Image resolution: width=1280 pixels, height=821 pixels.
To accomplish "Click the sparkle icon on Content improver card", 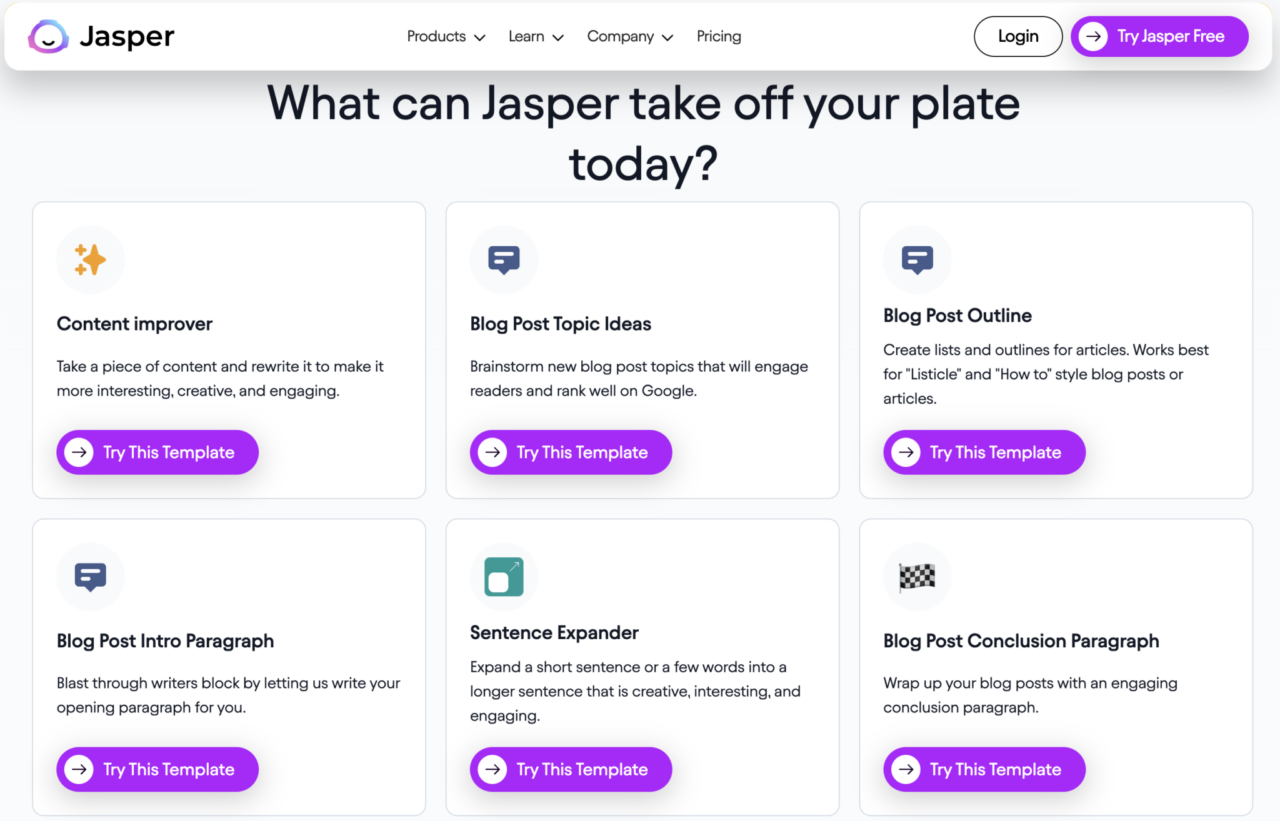I will click(90, 260).
